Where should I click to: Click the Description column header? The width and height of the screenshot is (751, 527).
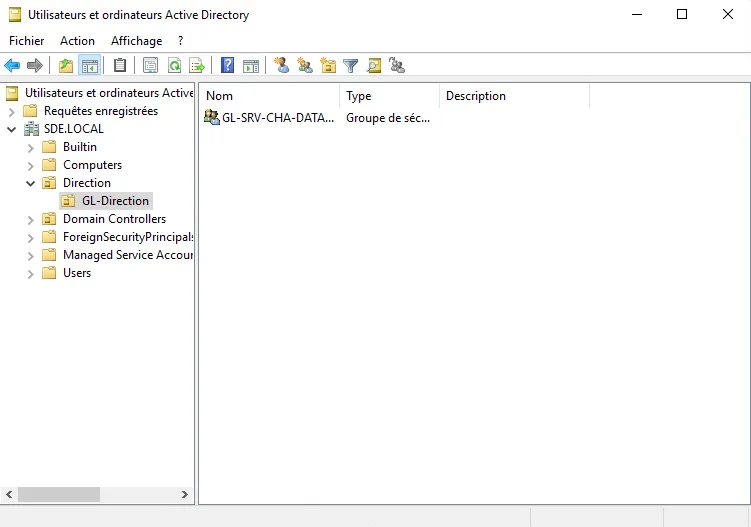[x=513, y=96]
